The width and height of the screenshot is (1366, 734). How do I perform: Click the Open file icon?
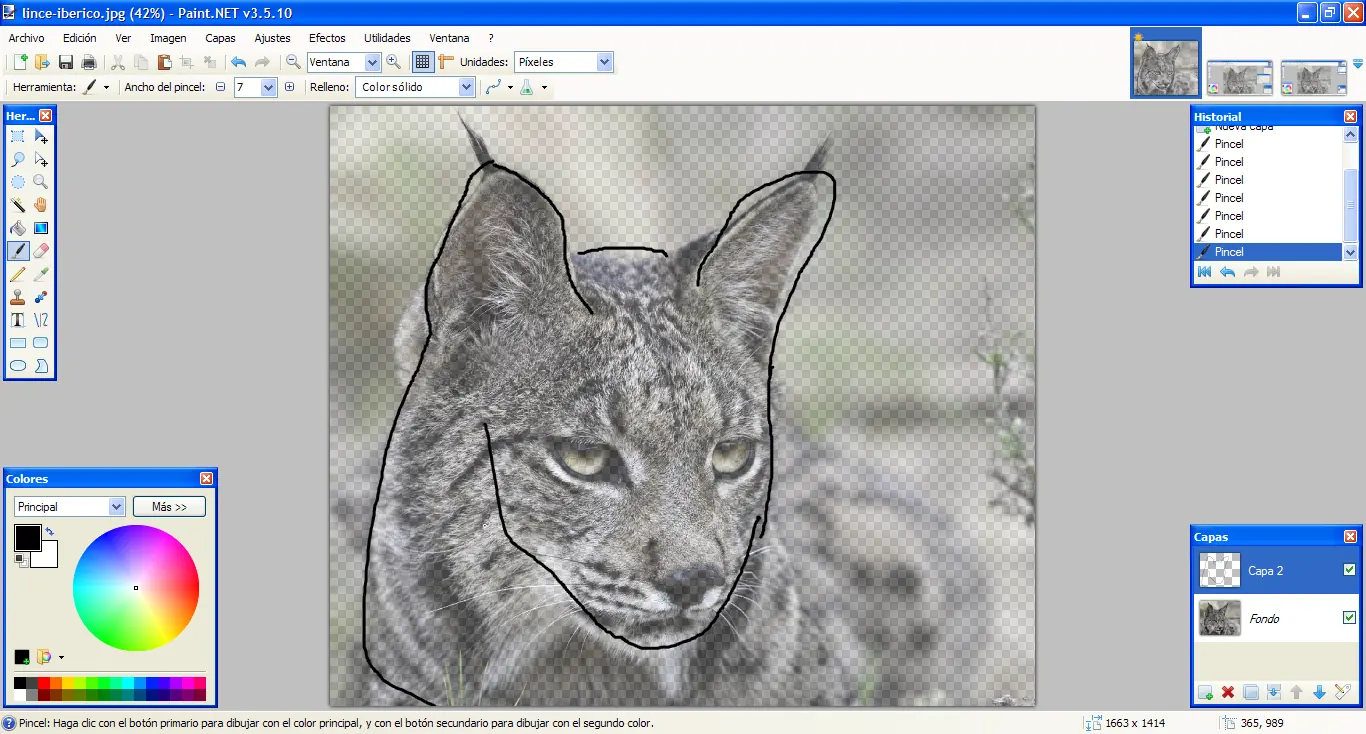[42, 62]
